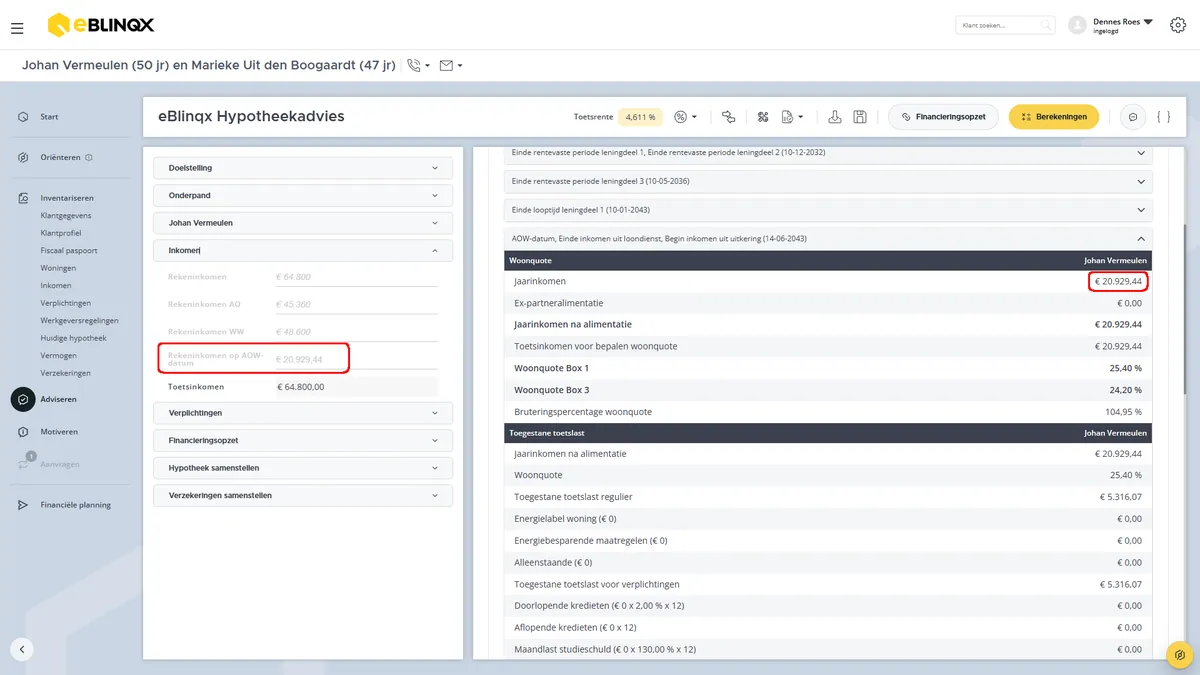Expand Einde looptijd leningdeel 1 row
Image resolution: width=1200 pixels, height=675 pixels.
[x=828, y=209]
